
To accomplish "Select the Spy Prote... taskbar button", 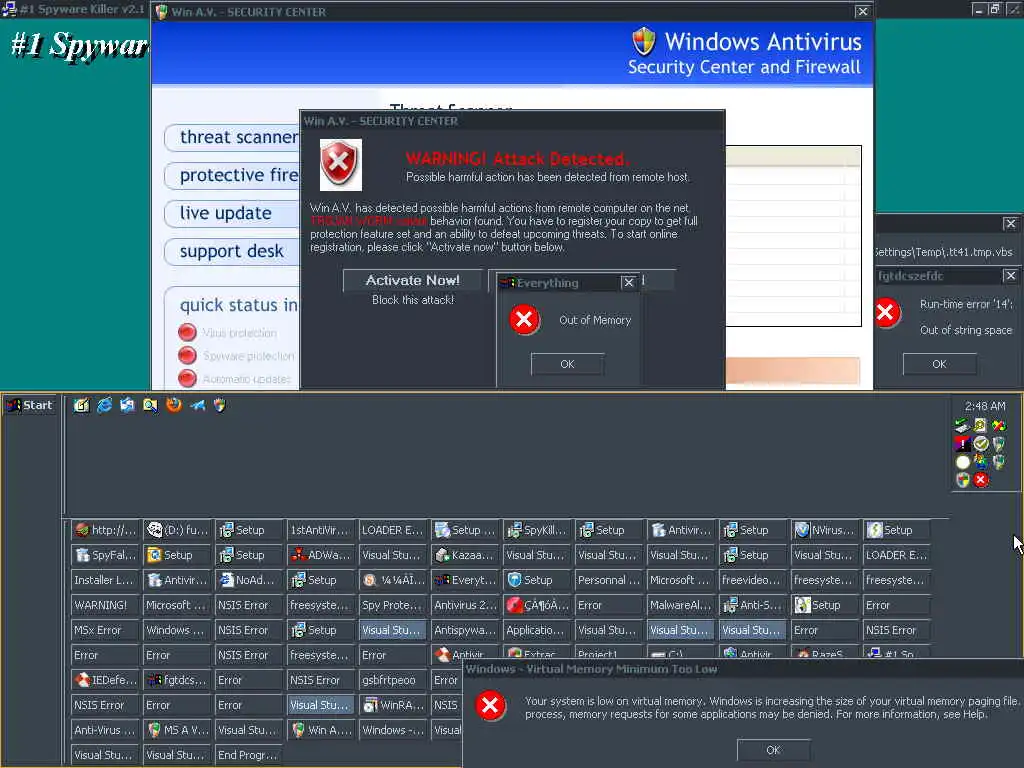I will (x=392, y=605).
